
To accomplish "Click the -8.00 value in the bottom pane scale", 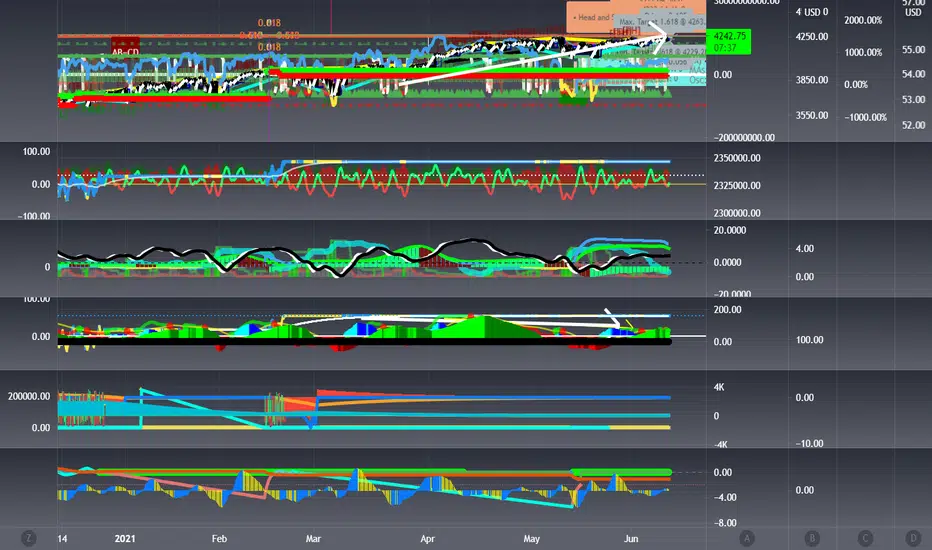I will [725, 523].
